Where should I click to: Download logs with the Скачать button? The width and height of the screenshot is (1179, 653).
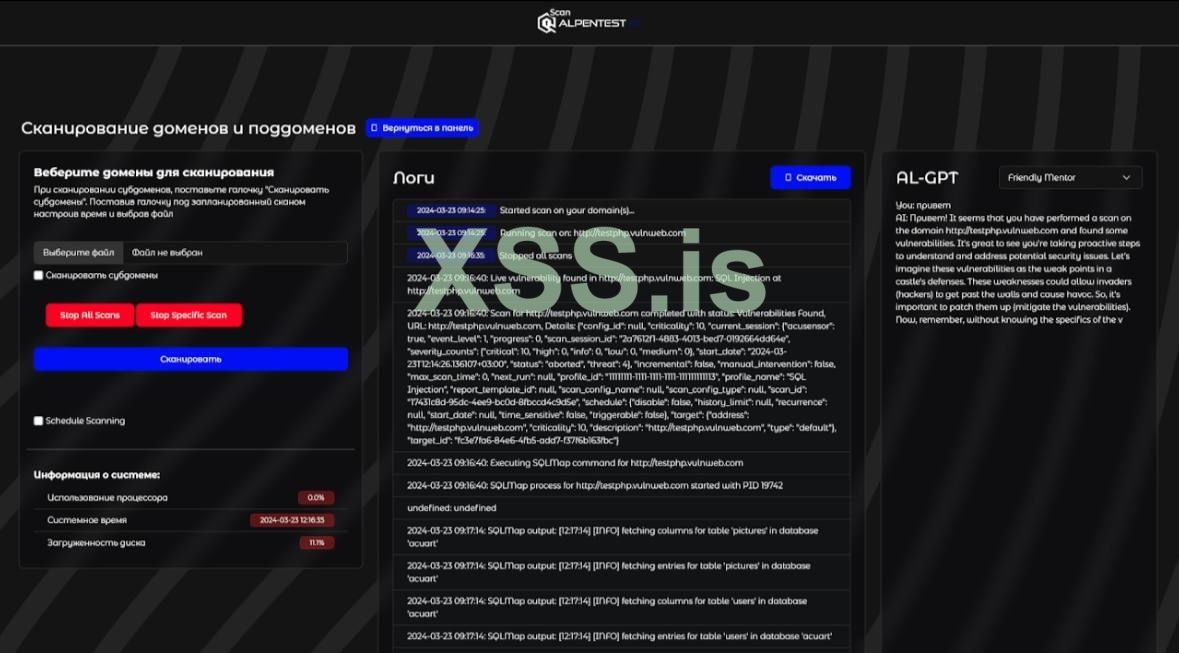[811, 178]
